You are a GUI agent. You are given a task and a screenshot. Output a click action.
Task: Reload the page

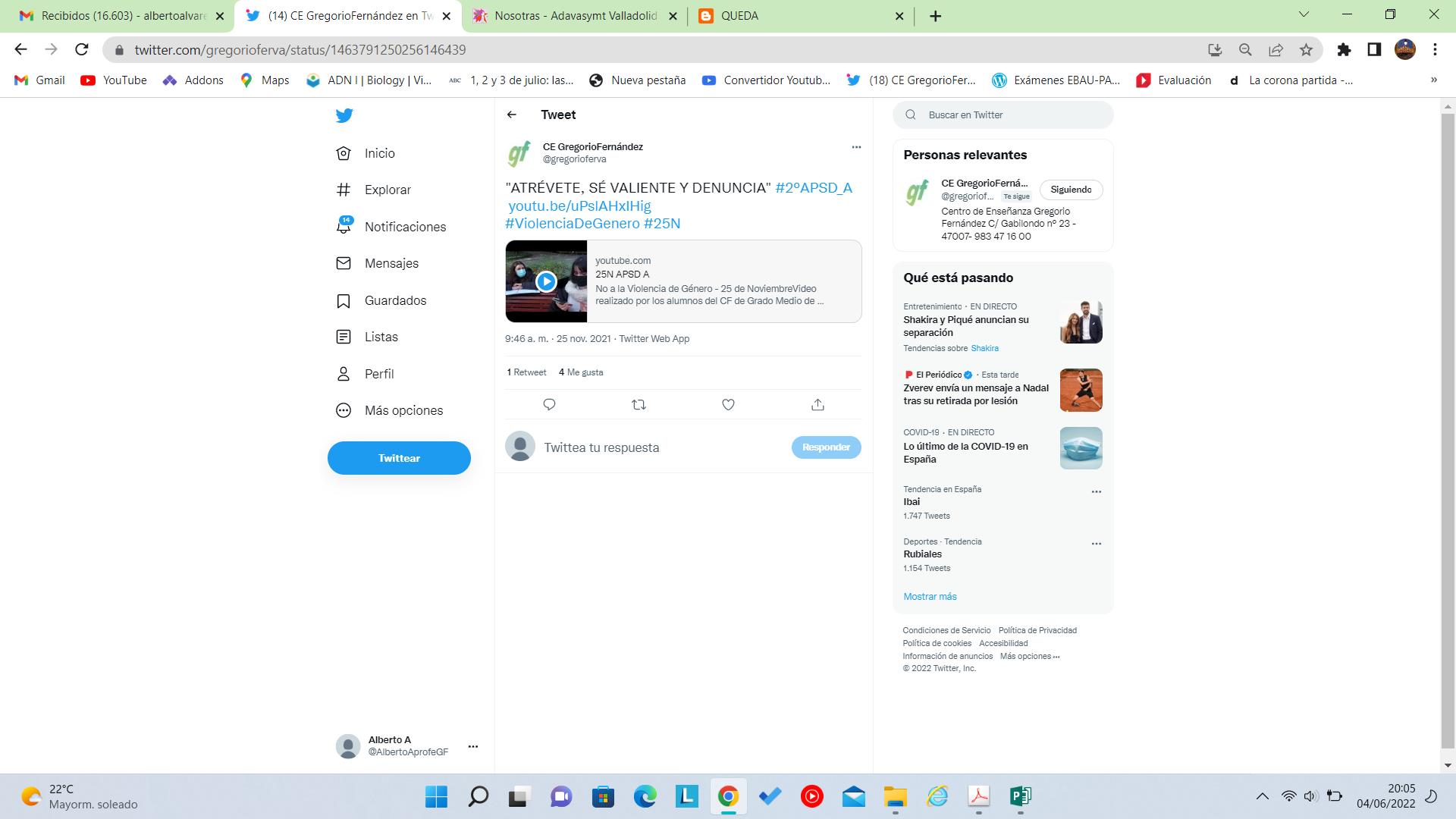click(x=82, y=49)
